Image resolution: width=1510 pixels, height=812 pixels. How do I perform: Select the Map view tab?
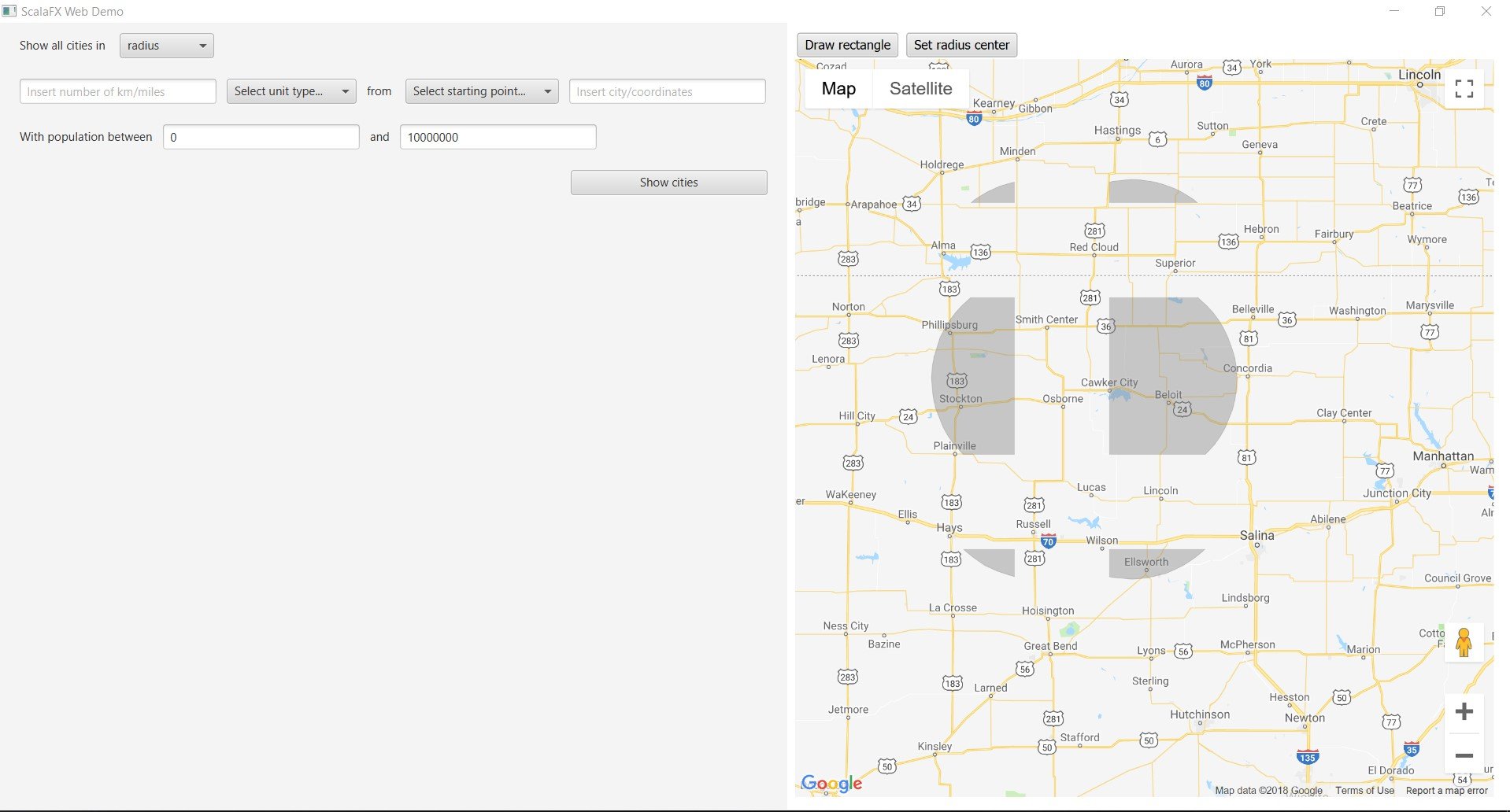pos(838,89)
